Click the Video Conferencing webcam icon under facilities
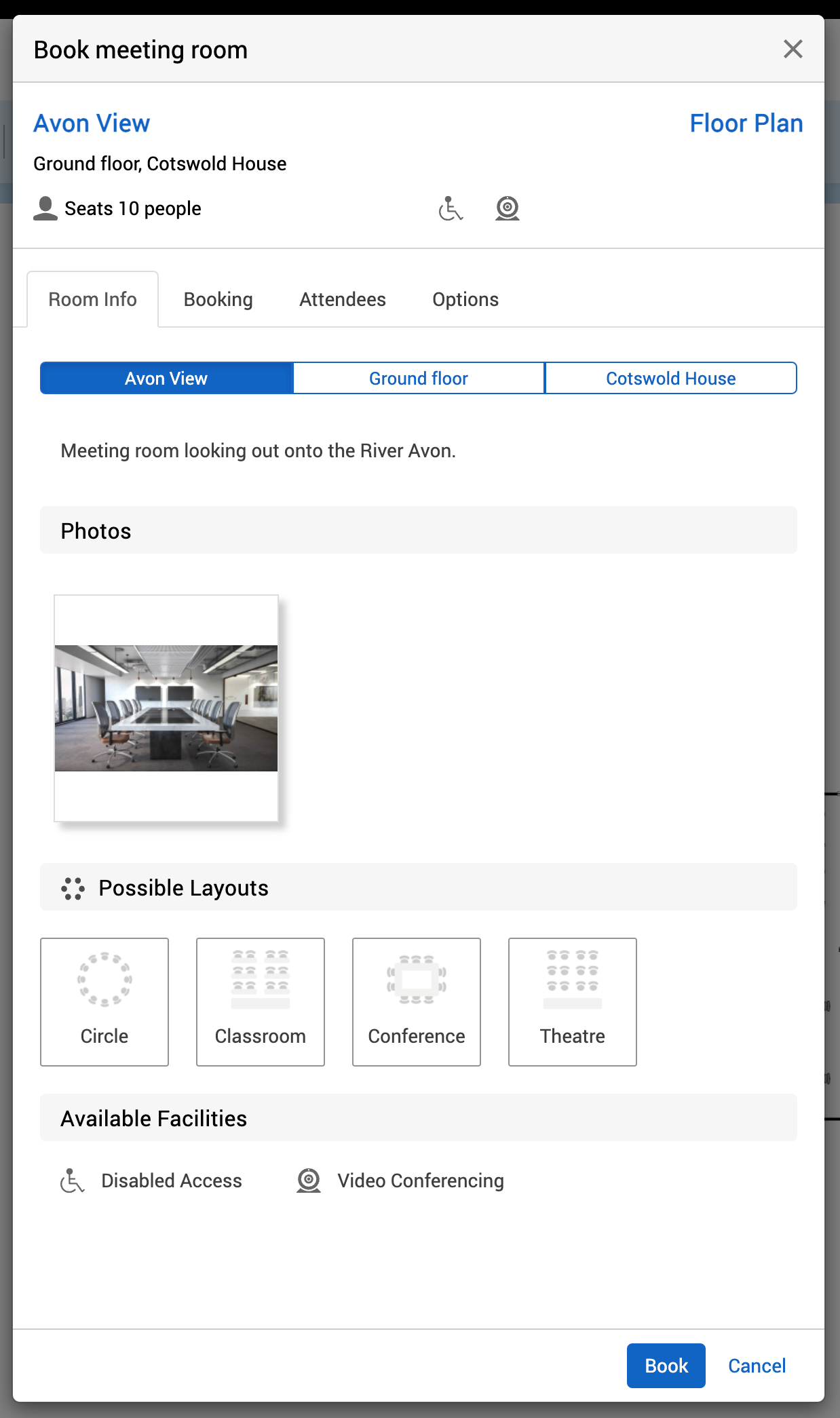Screen dimensions: 840x1418 [x=309, y=1181]
